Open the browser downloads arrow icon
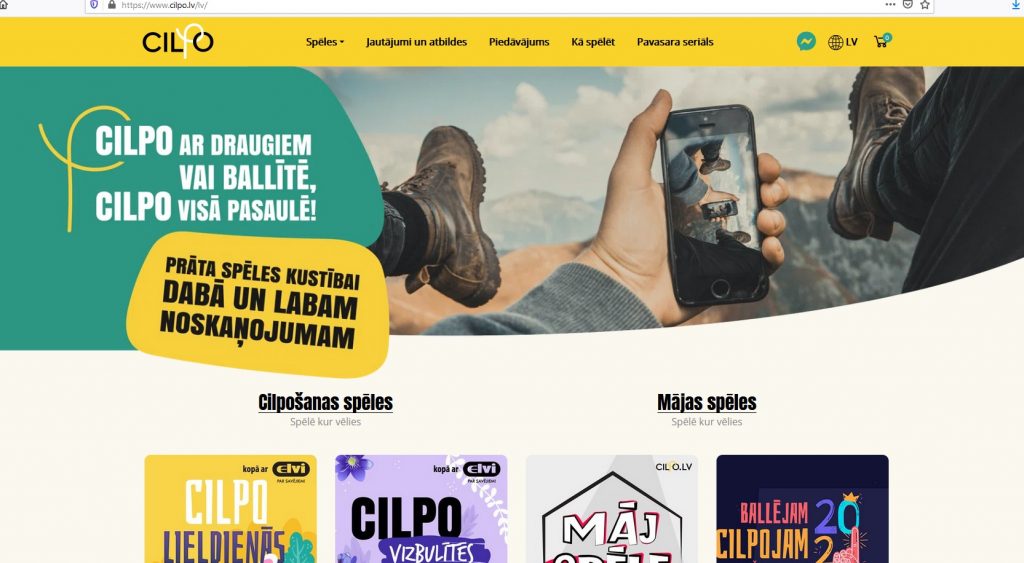Viewport: 1024px width, 563px height. (1017, 5)
